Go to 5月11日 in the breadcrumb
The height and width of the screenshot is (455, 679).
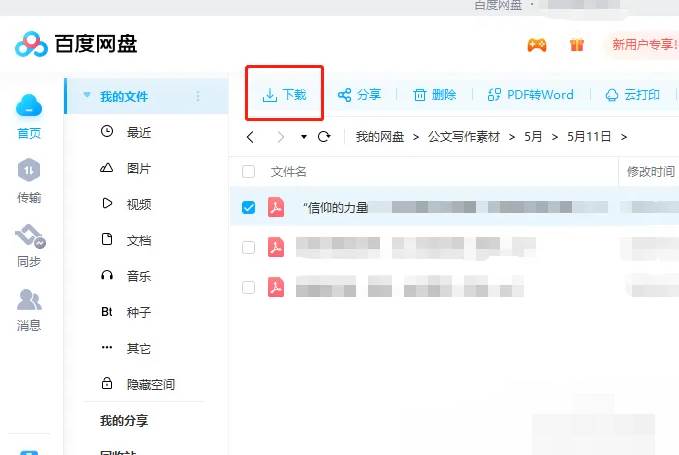pos(589,137)
